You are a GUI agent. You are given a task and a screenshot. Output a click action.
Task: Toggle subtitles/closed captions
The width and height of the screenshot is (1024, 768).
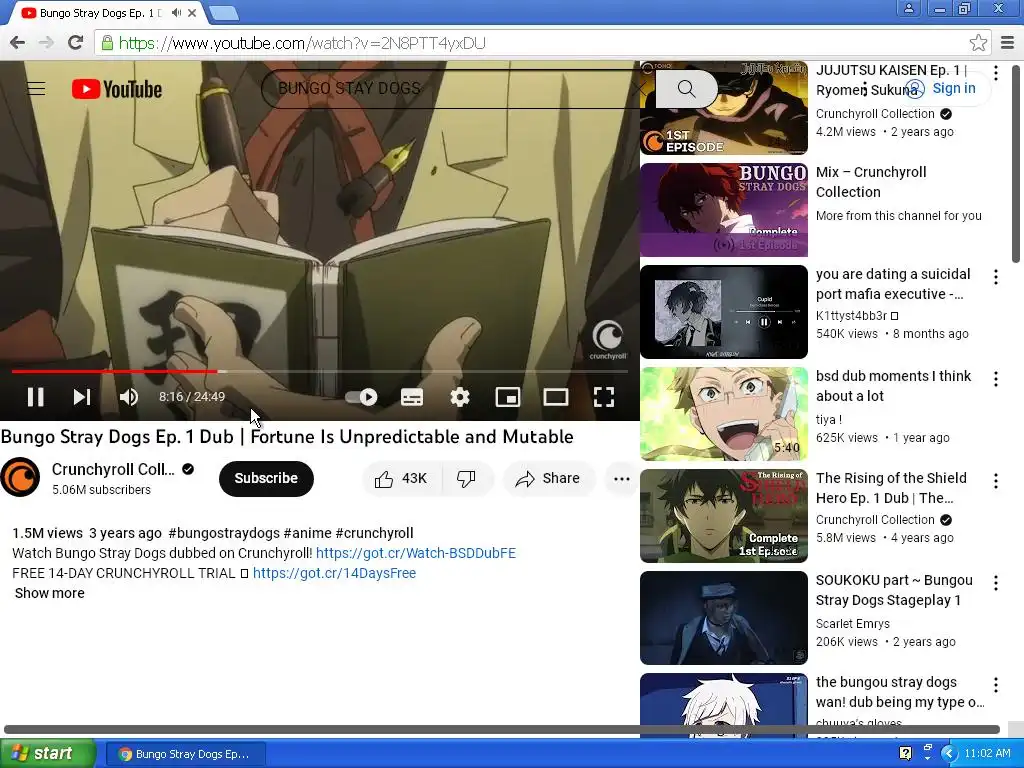coord(411,396)
